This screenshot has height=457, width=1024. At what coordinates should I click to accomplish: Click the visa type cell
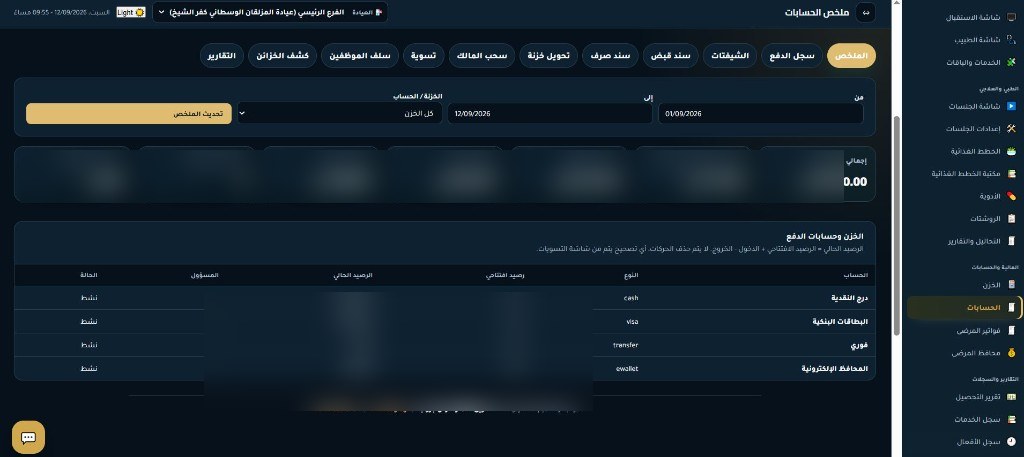[632, 322]
